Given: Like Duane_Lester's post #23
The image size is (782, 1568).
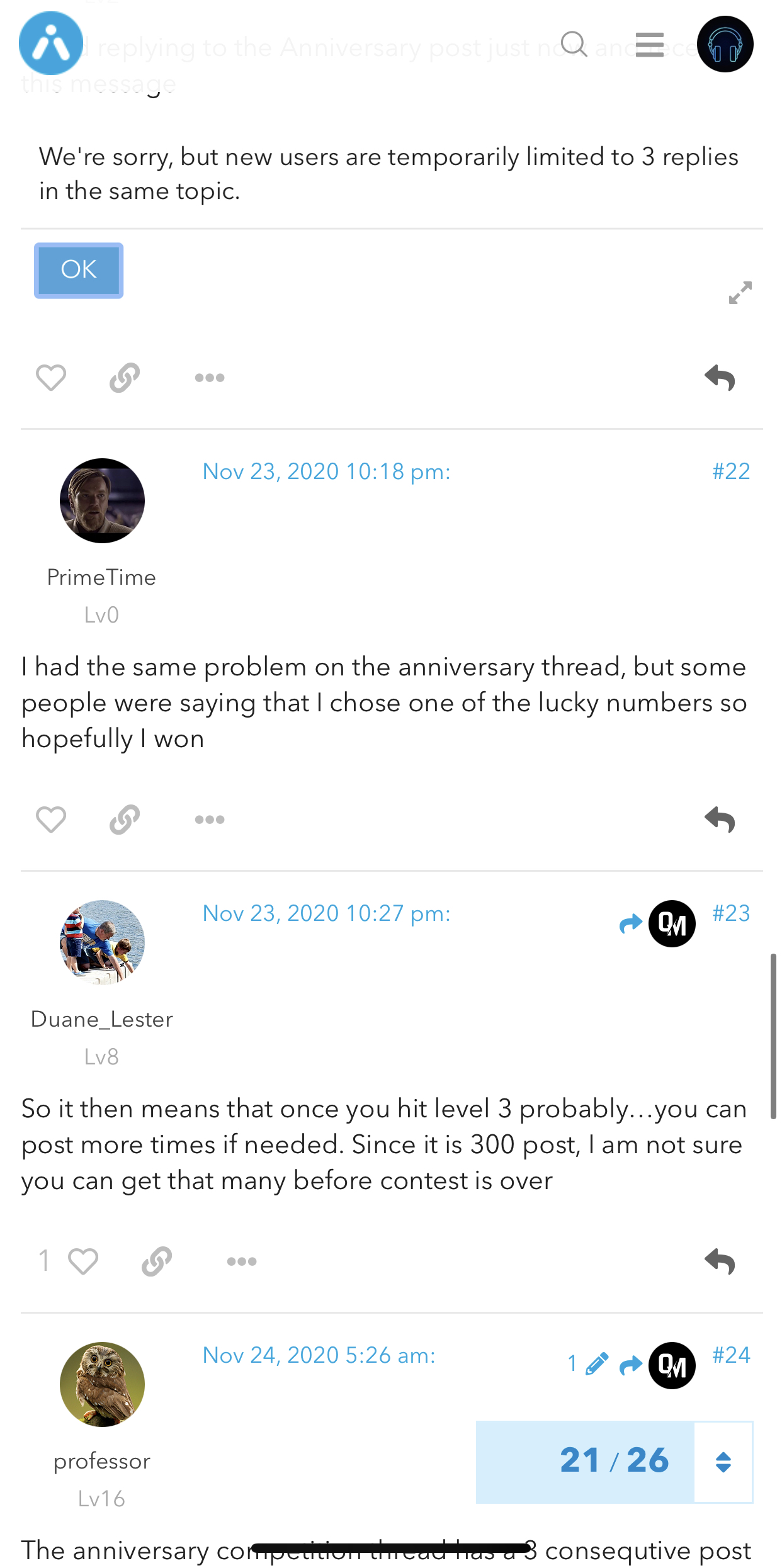Looking at the screenshot, I should (x=82, y=1261).
